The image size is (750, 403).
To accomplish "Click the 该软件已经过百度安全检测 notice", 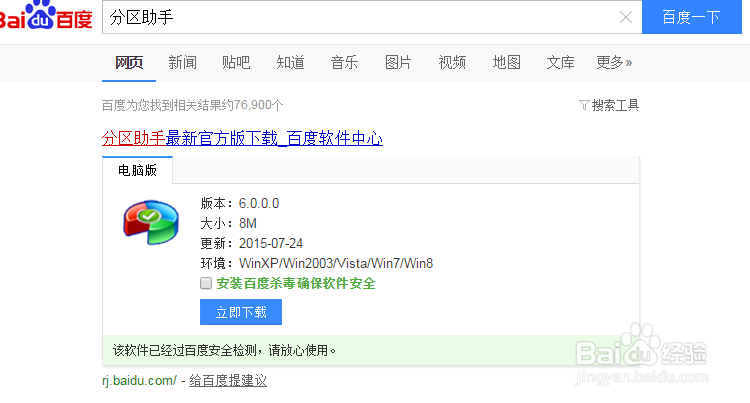I will pos(224,350).
